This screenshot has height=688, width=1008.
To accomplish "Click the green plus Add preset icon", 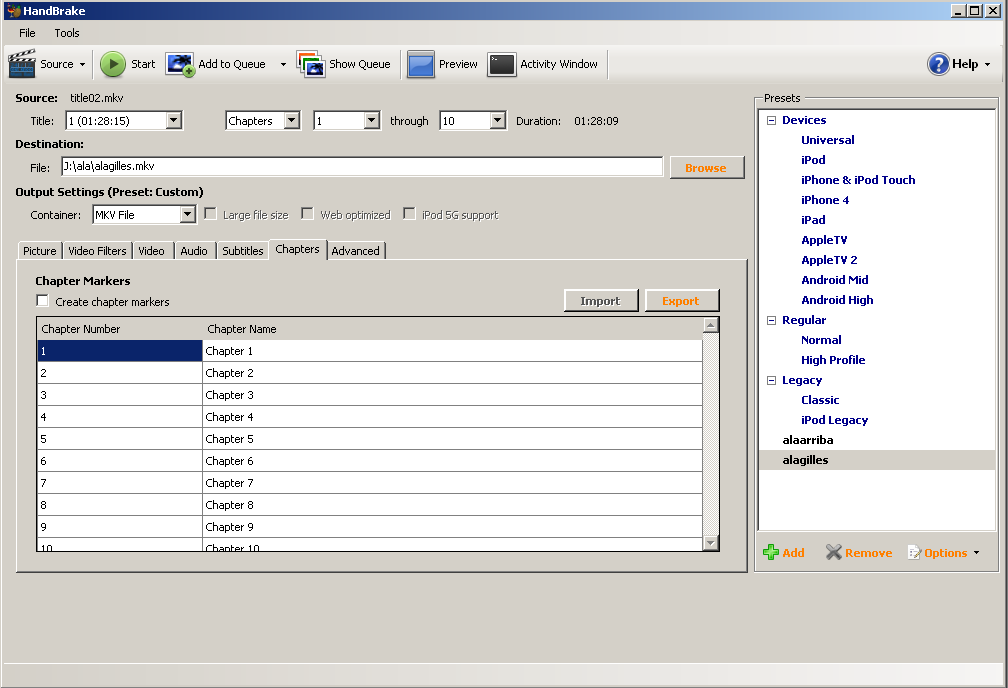I will click(770, 552).
